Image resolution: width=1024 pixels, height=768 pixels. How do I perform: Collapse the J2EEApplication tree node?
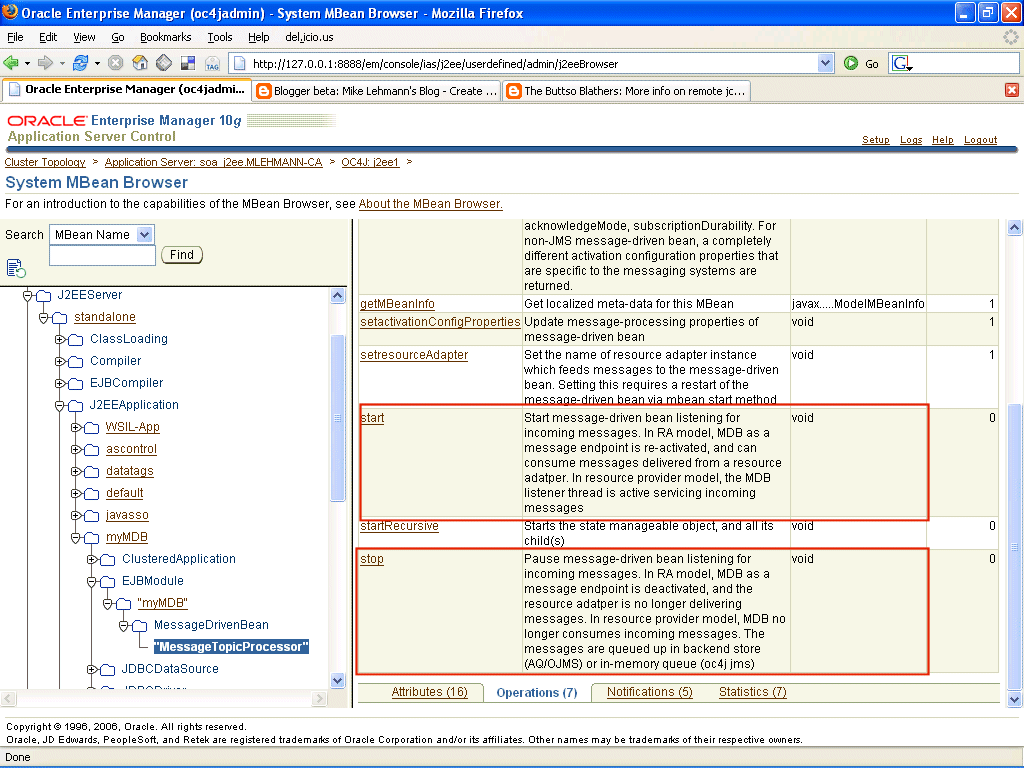pyautogui.click(x=60, y=405)
